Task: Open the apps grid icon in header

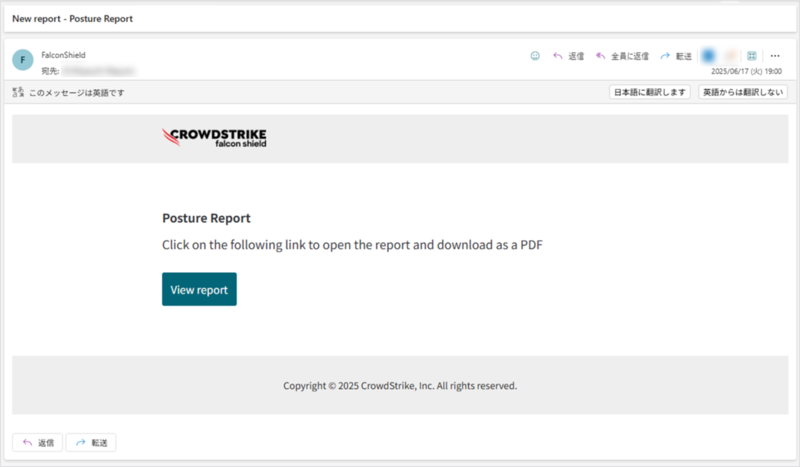Action: click(x=752, y=56)
